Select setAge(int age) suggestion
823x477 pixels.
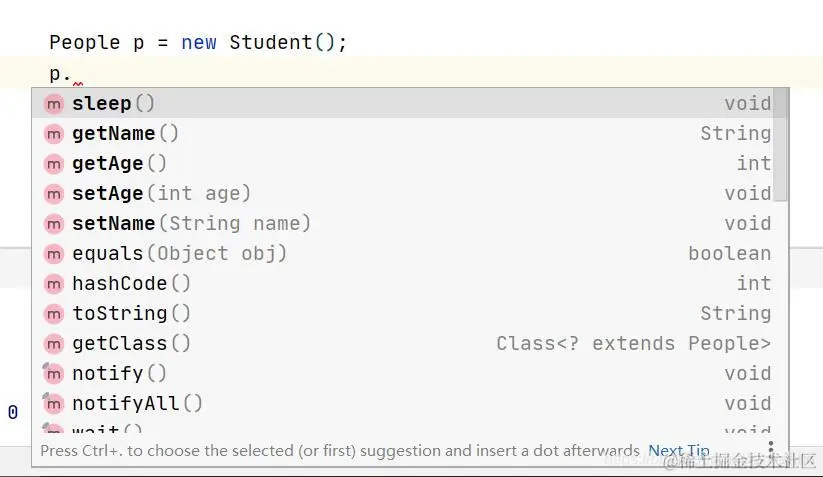161,194
